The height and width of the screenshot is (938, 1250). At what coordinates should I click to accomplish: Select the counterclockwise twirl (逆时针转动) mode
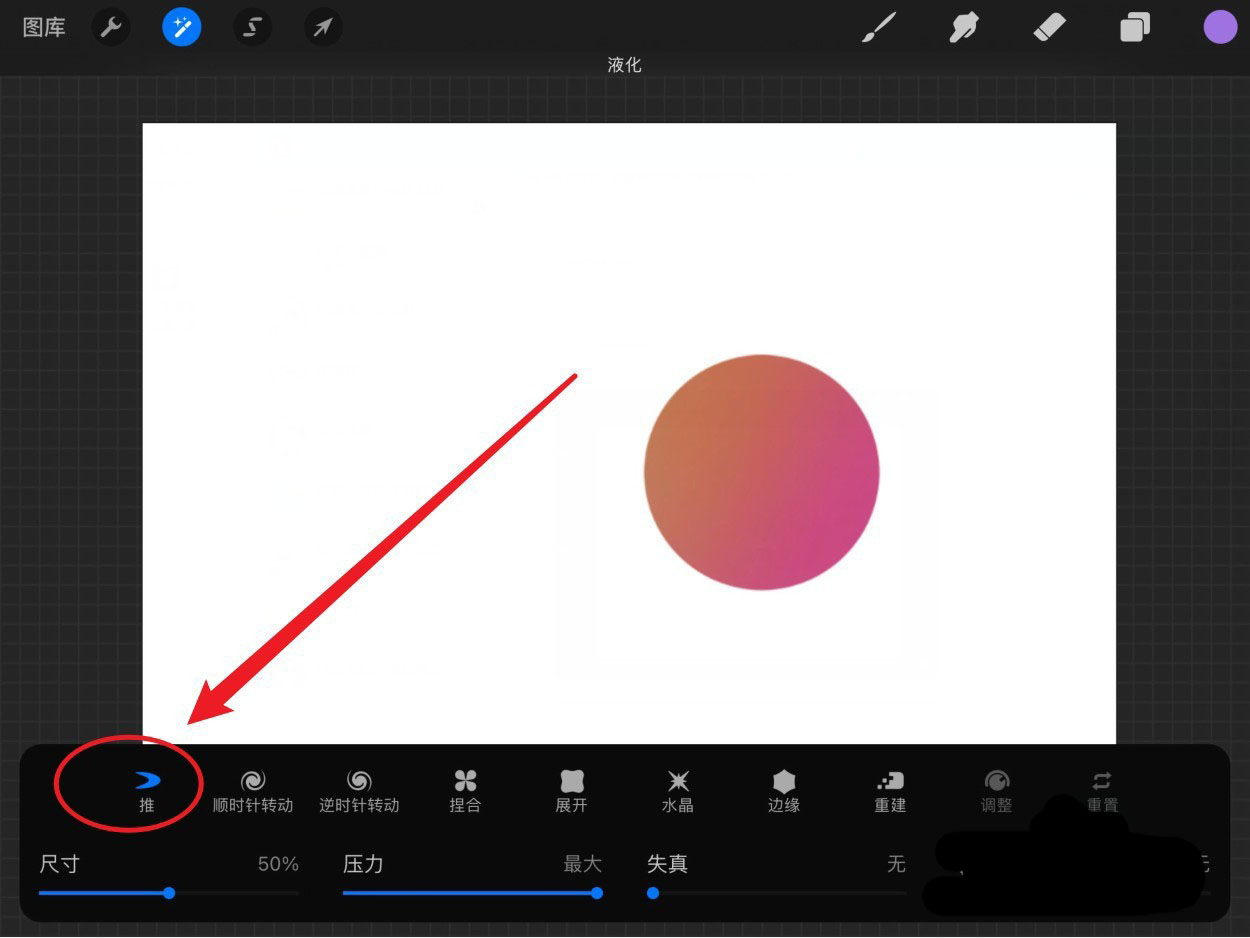coord(359,791)
